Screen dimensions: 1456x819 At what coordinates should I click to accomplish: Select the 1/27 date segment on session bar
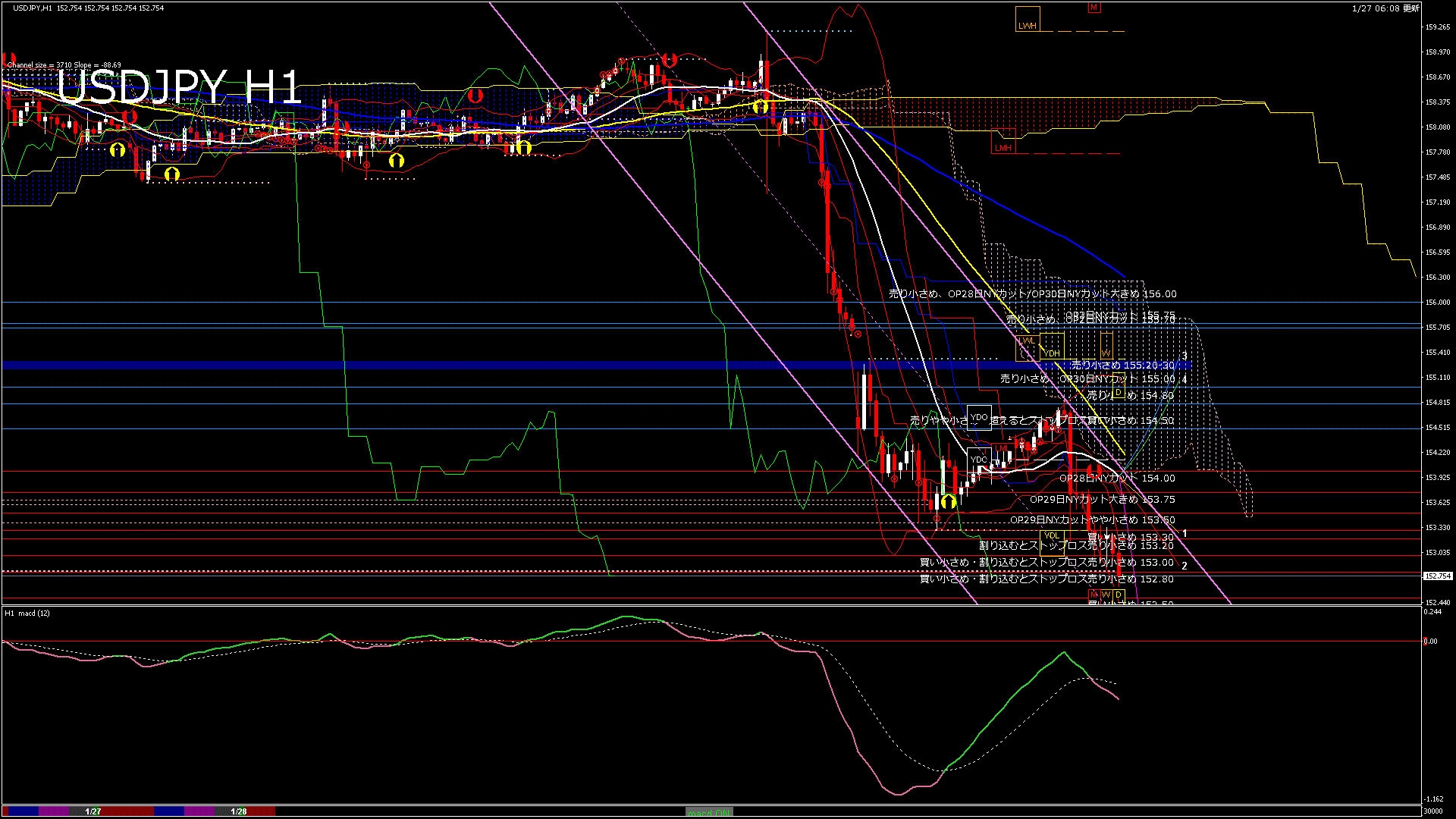tap(93, 811)
